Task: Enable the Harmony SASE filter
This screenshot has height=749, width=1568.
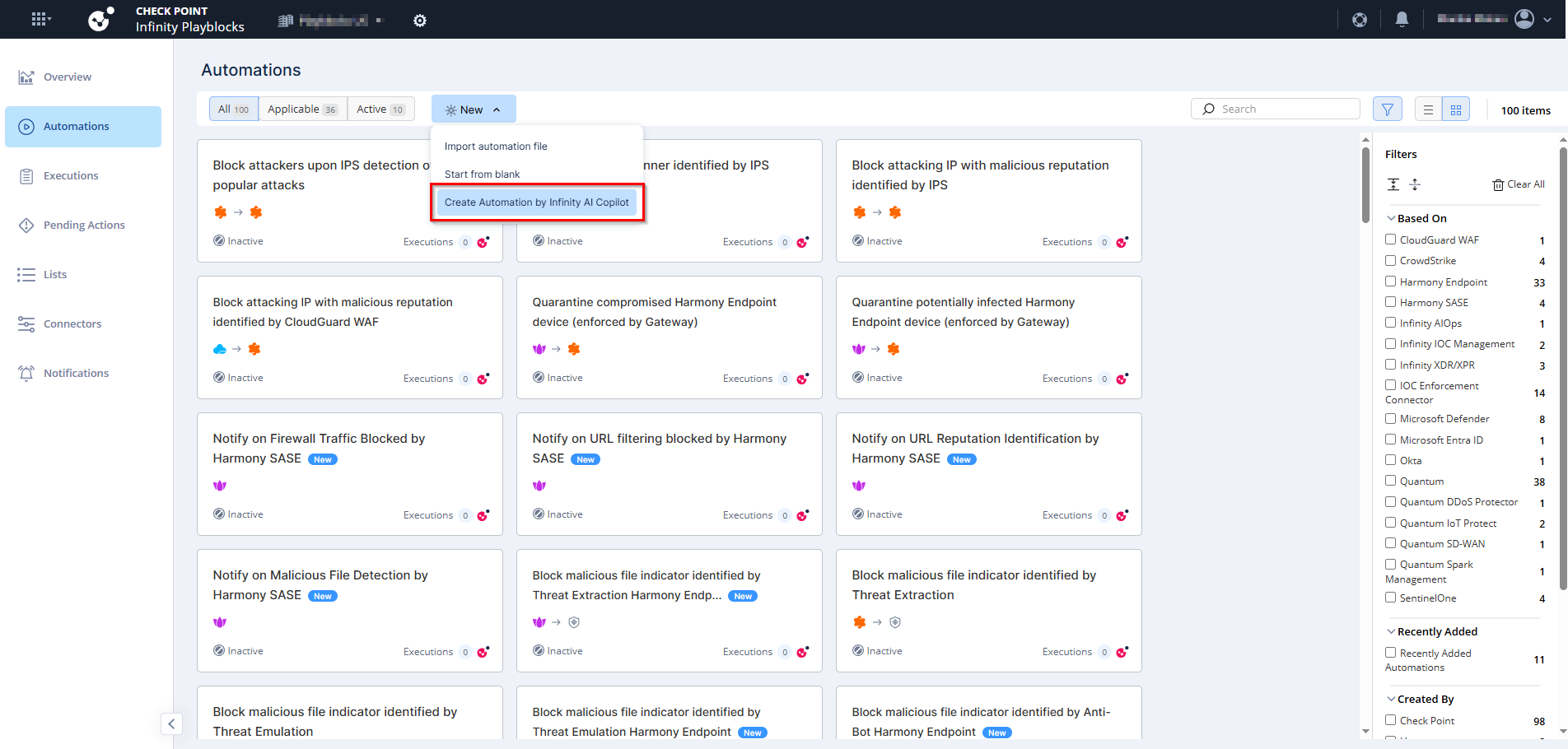Action: 1391,302
